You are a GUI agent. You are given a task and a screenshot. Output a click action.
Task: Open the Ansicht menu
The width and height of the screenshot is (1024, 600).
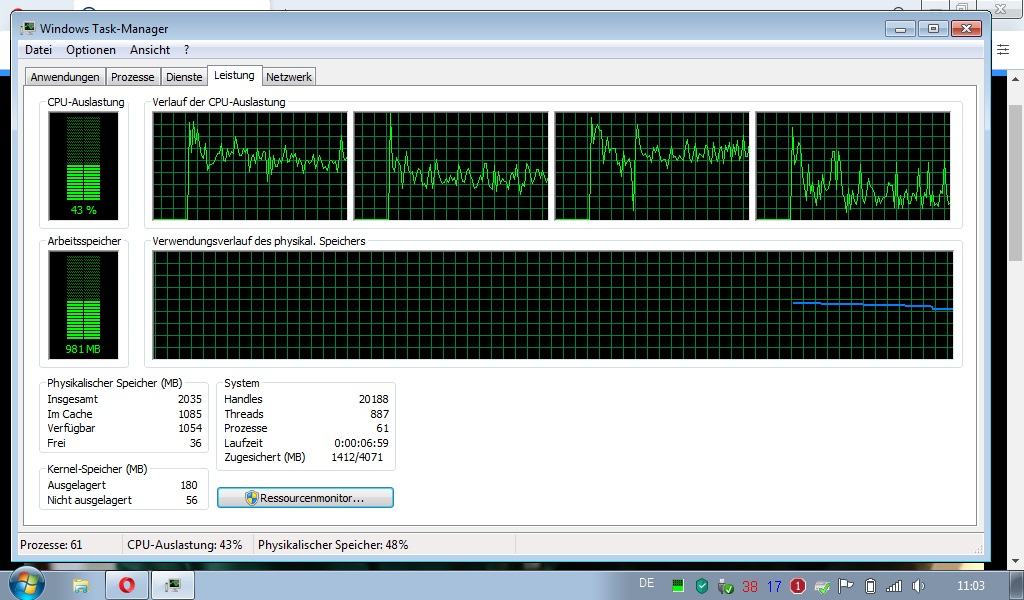(x=150, y=50)
